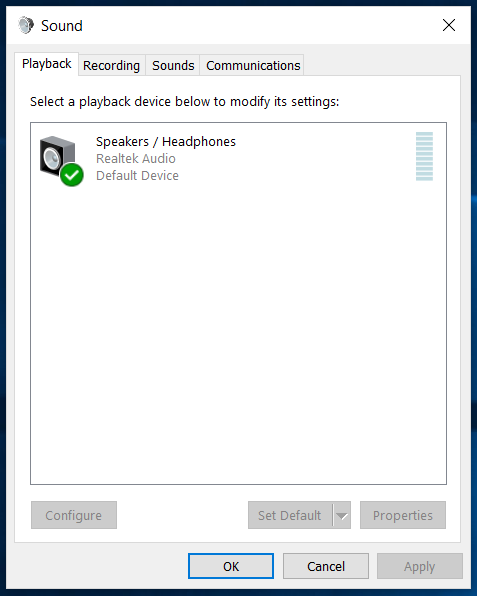Click the "Default Device" status text

pyautogui.click(x=137, y=176)
